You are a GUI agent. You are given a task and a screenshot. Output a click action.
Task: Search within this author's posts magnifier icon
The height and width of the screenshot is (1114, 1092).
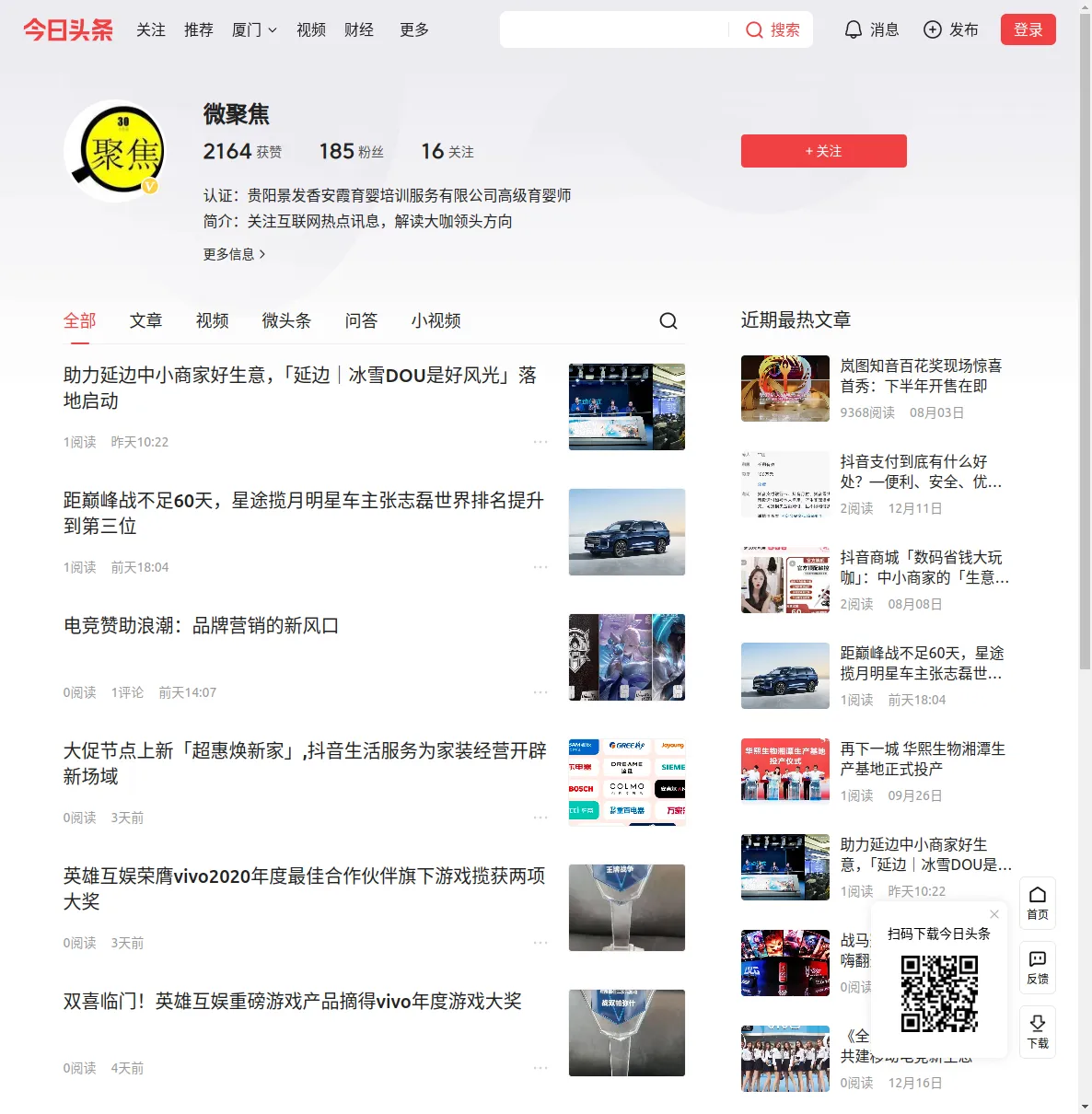point(668,320)
